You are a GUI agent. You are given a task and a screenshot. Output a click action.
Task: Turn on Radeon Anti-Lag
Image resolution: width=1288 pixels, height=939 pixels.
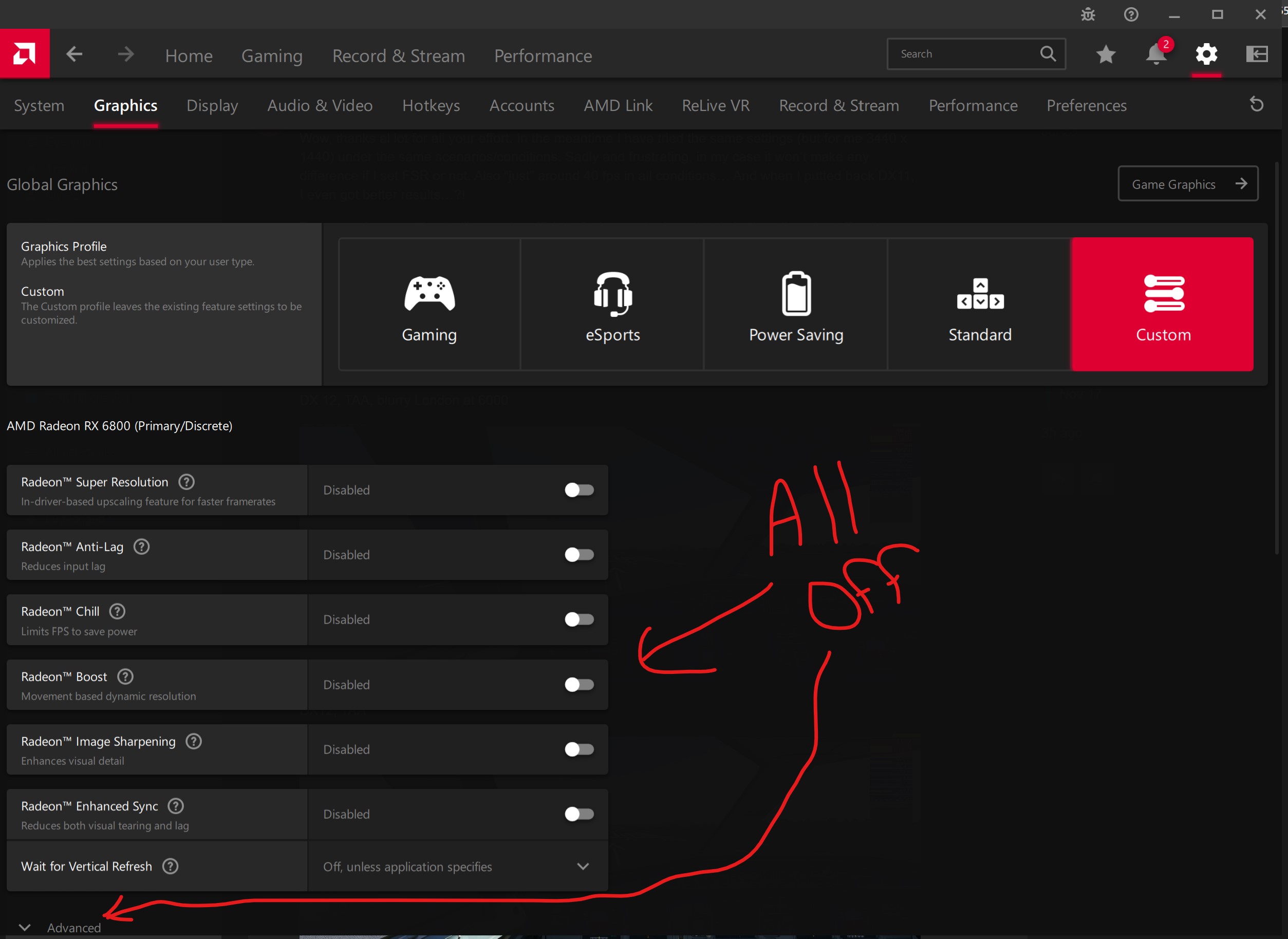pyautogui.click(x=579, y=554)
